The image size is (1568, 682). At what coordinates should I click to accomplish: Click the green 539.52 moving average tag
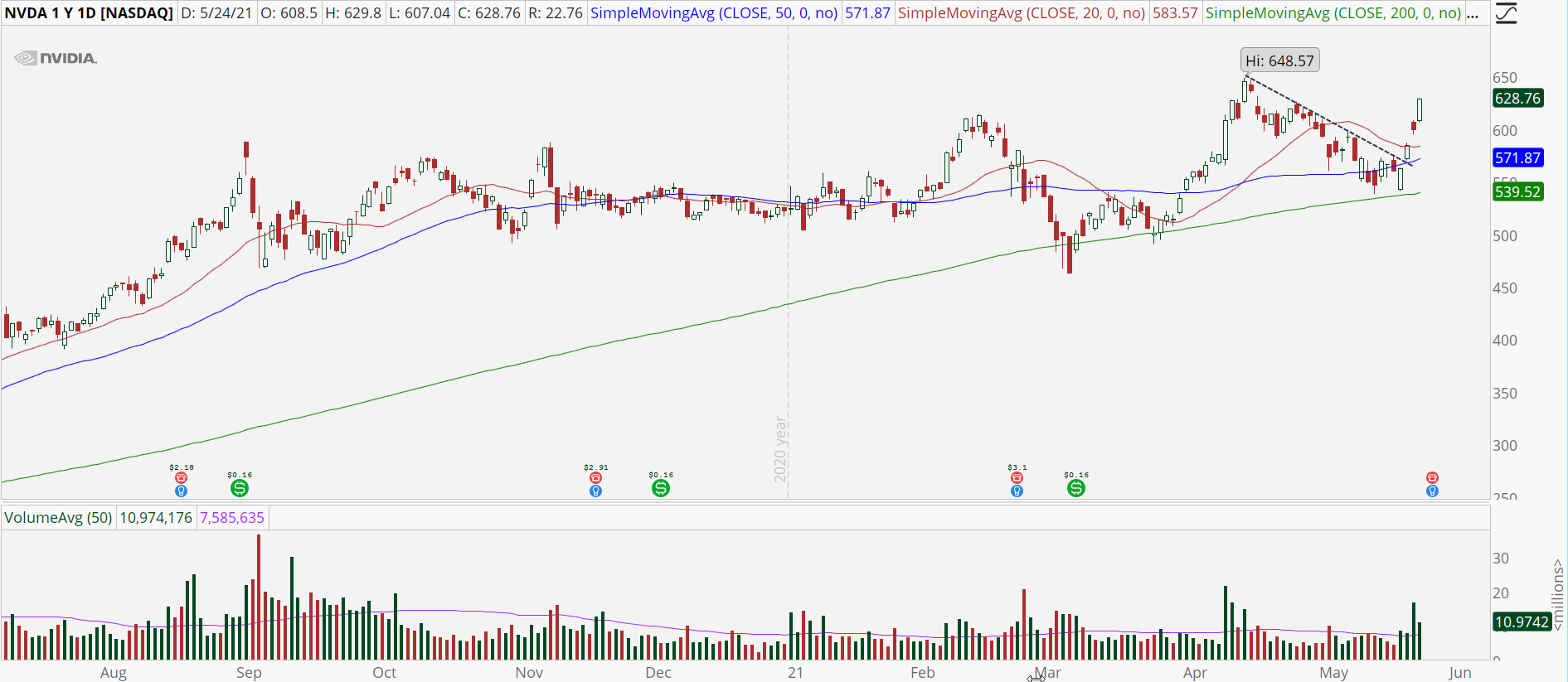1517,191
